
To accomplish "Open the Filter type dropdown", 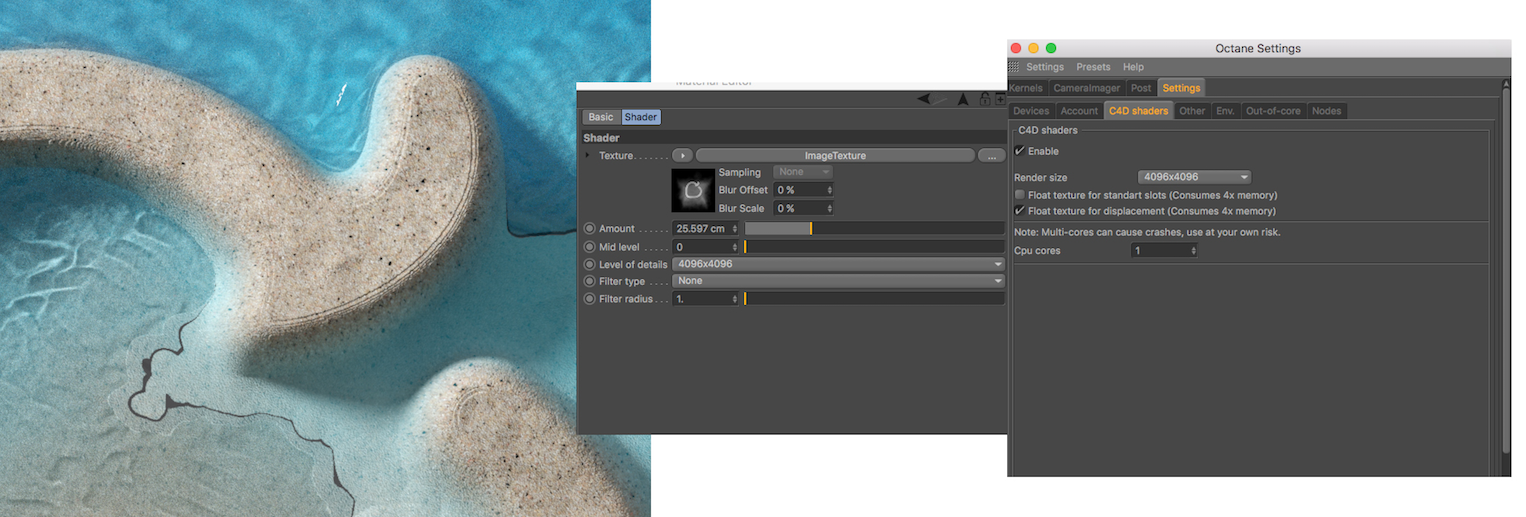I will [x=838, y=281].
